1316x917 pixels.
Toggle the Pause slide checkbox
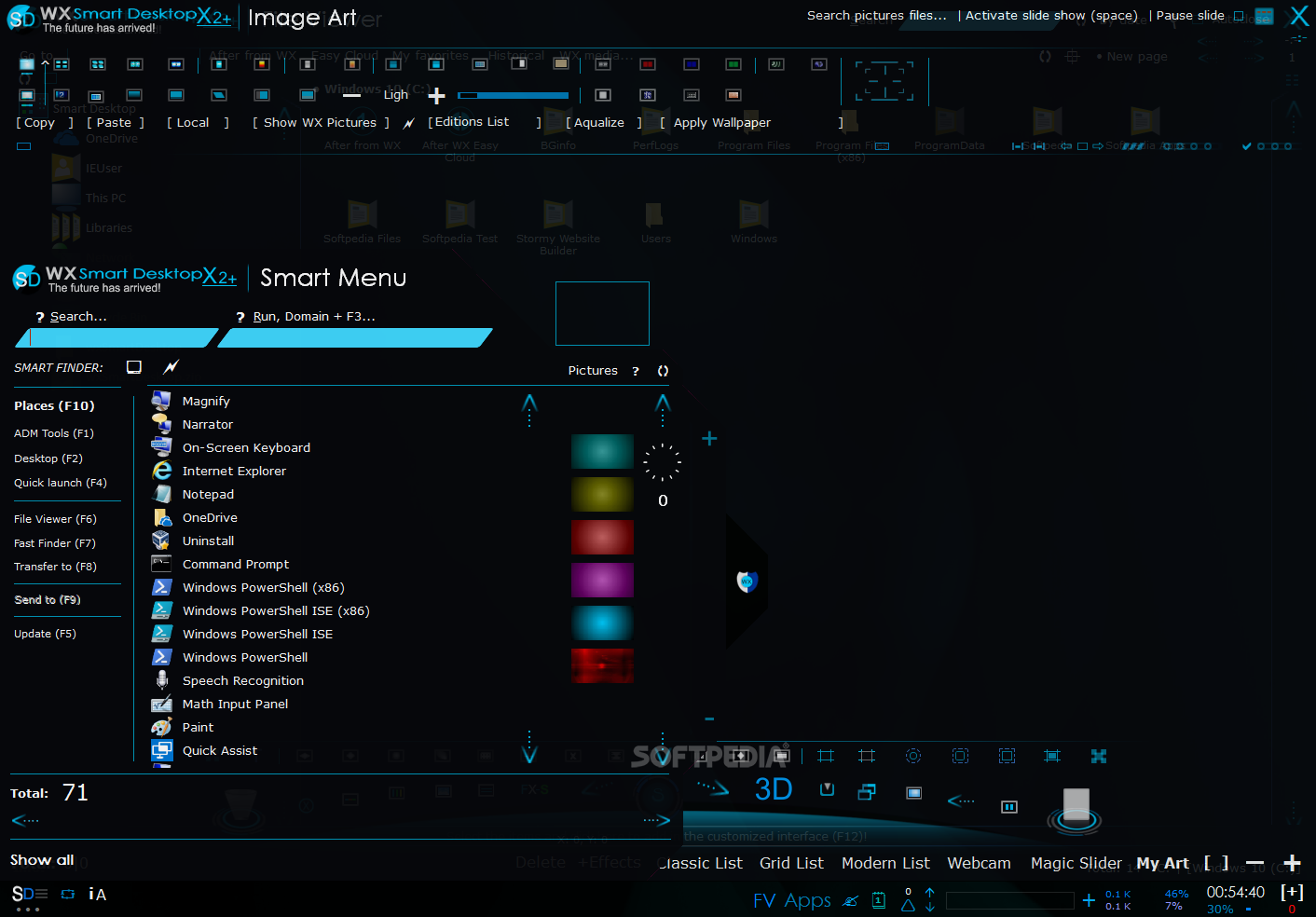pos(1239,16)
